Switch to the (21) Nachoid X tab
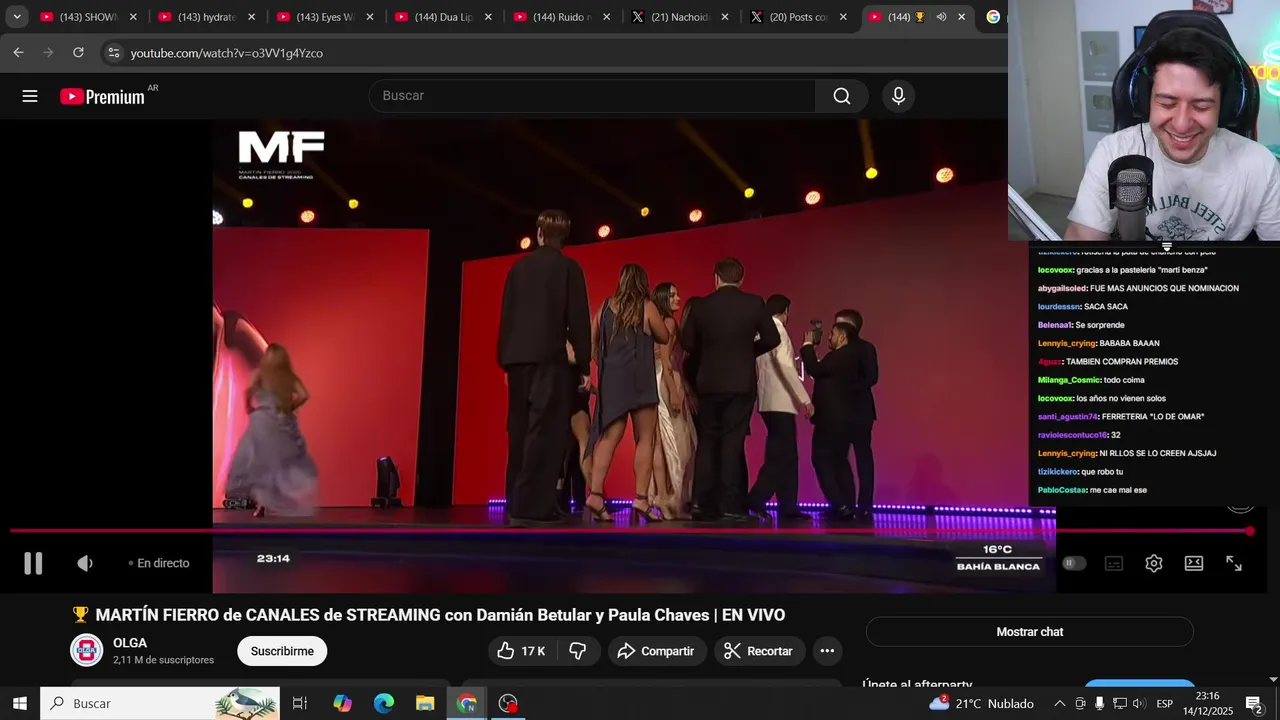The height and width of the screenshot is (720, 1280). (680, 17)
